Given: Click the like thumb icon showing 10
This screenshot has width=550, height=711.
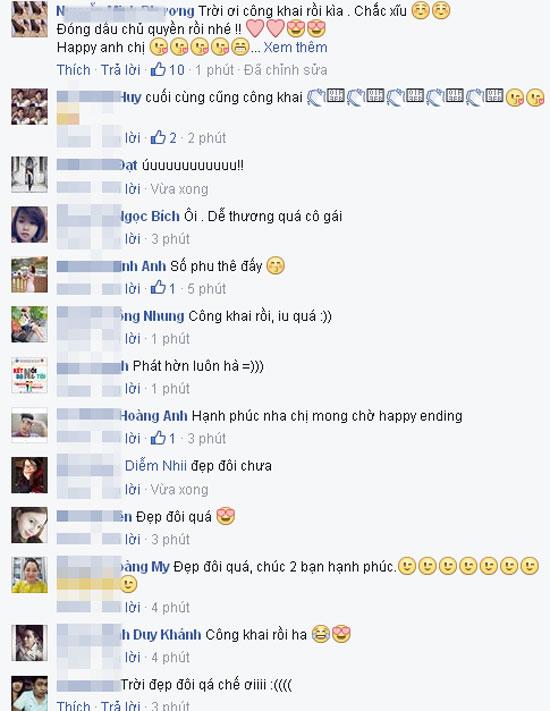Looking at the screenshot, I should point(158,69).
